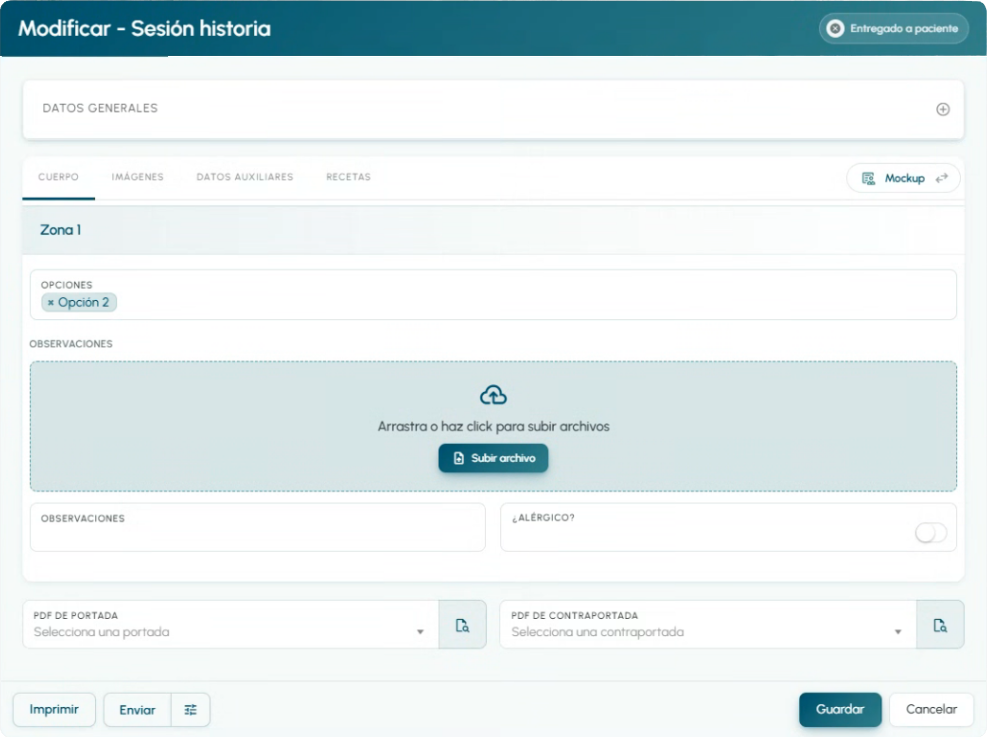Toggle the ¿Alérgico? switch
Image resolution: width=987 pixels, height=737 pixels.
[930, 533]
